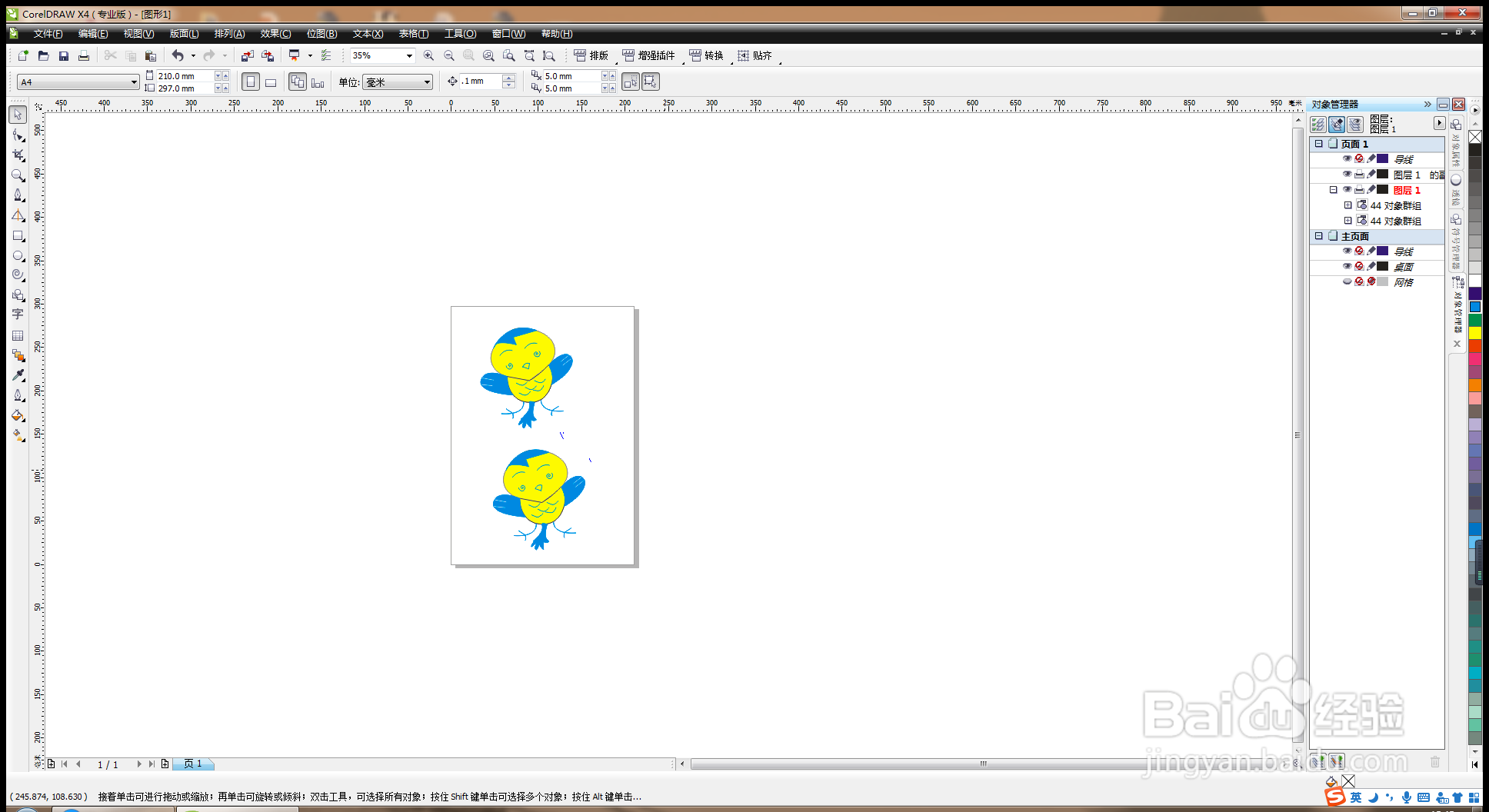Image resolution: width=1489 pixels, height=812 pixels.
Task: Select the Rectangle tool
Action: [18, 235]
